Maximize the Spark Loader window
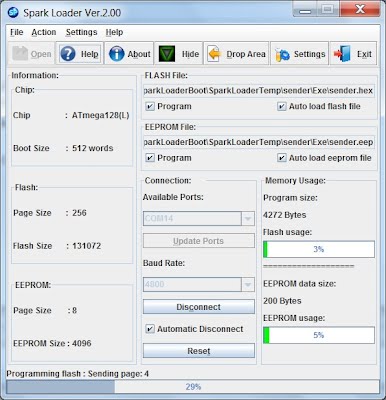This screenshot has height=400, width=386. pos(328,9)
